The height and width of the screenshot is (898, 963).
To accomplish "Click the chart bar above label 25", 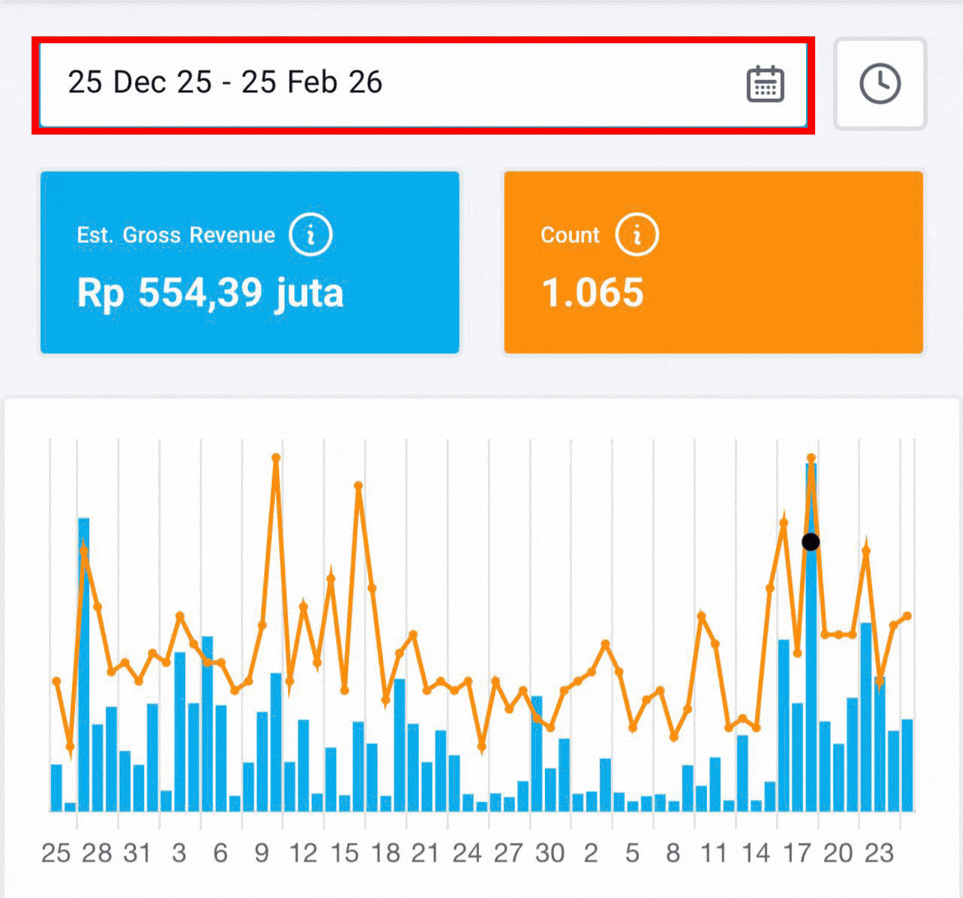I will 56,790.
